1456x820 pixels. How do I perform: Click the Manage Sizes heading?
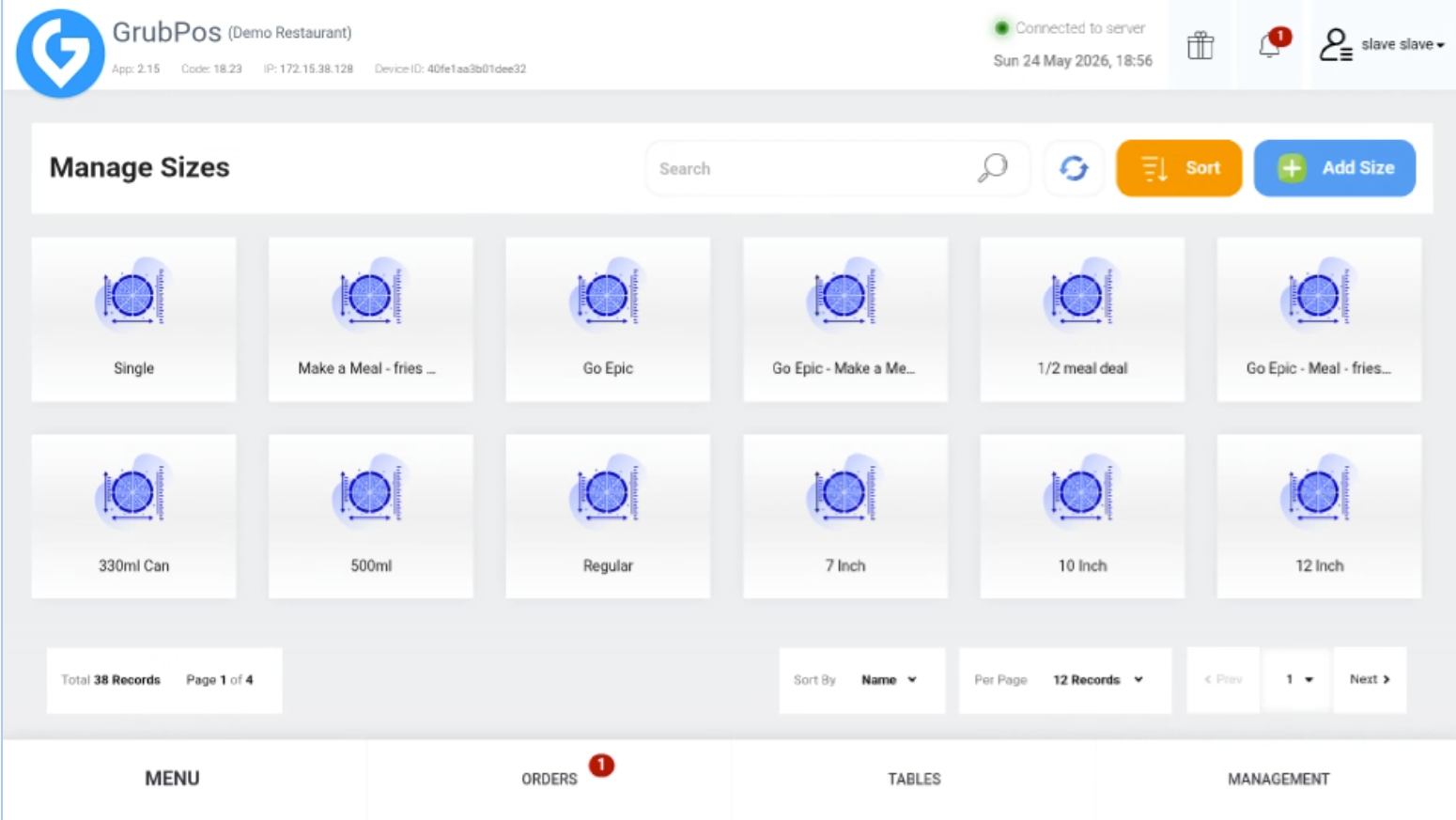[x=139, y=167]
